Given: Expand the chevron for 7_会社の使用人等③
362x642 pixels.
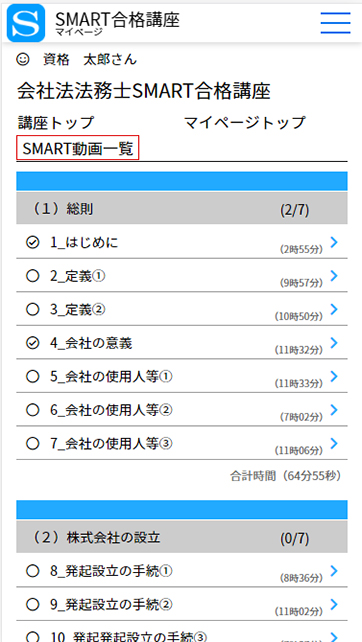Looking at the screenshot, I should [x=334, y=443].
